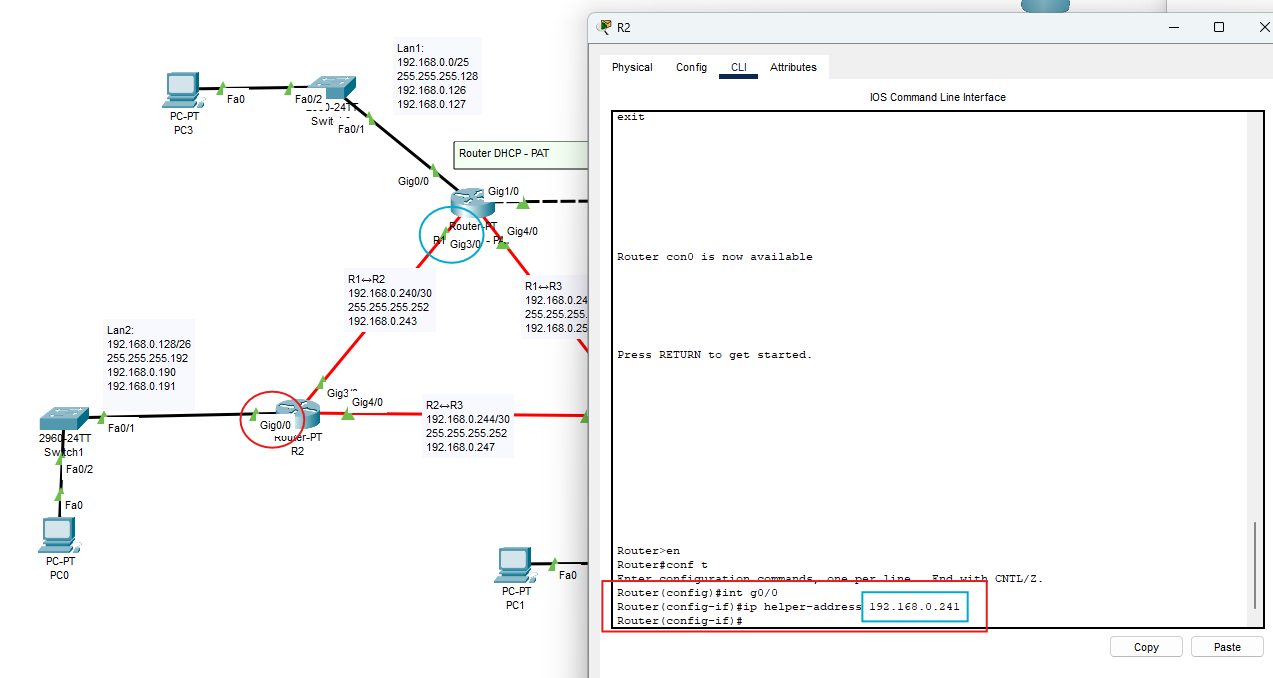The image size is (1273, 678).
Task: Click the Fa0/2 label below Switch1
Action: 79,469
